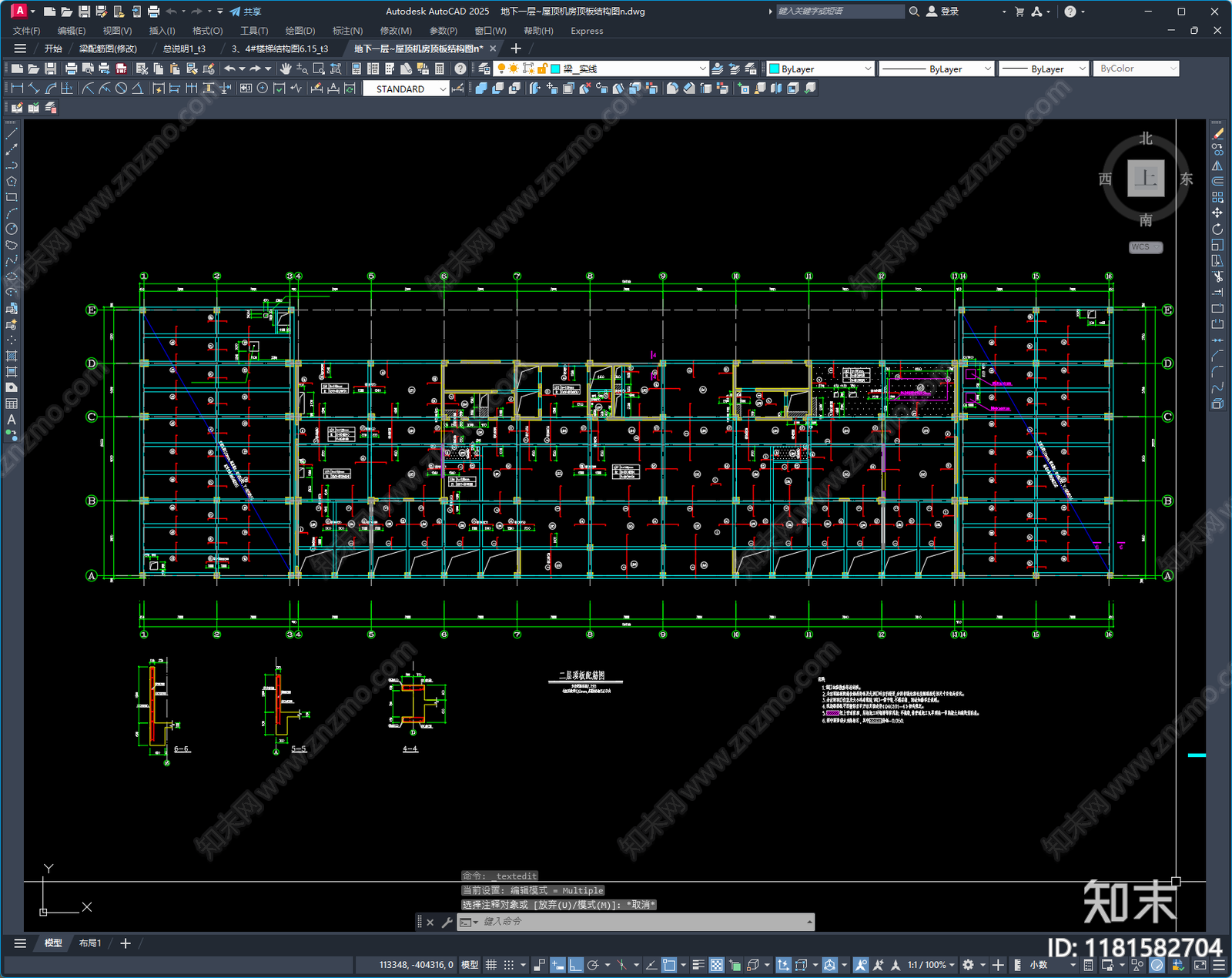This screenshot has width=1232, height=978.
Task: Click the 北 compass label on the view cube
Action: coord(1146,139)
